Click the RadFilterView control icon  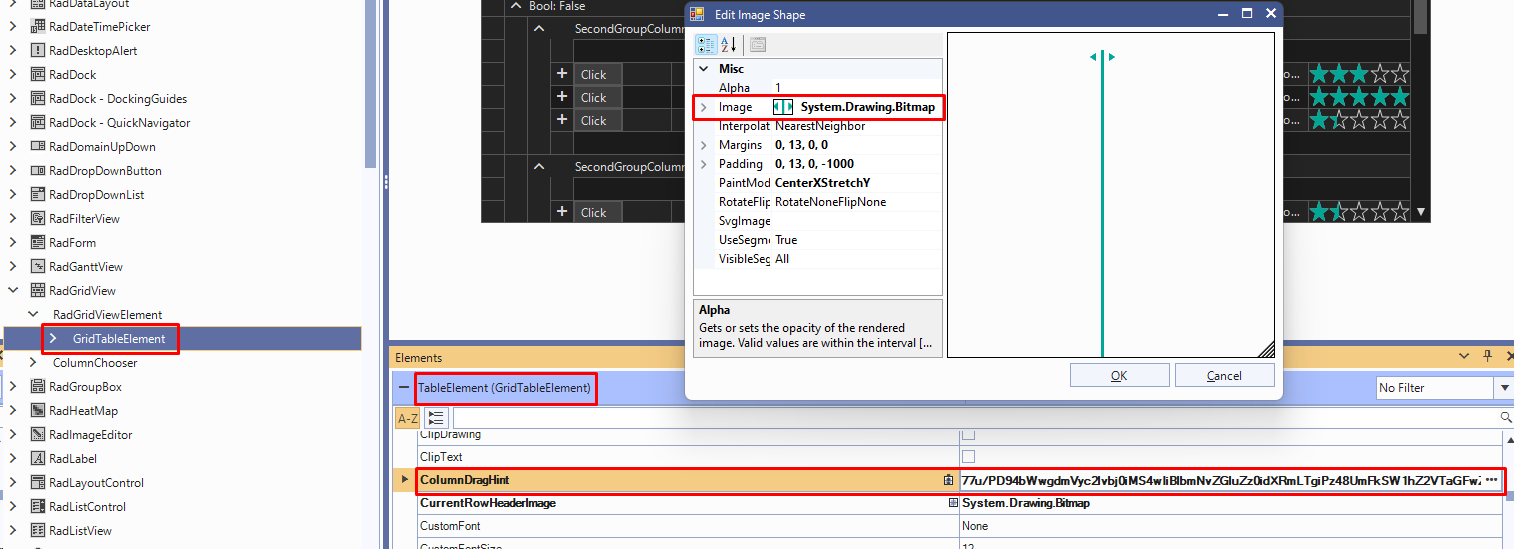coord(38,219)
